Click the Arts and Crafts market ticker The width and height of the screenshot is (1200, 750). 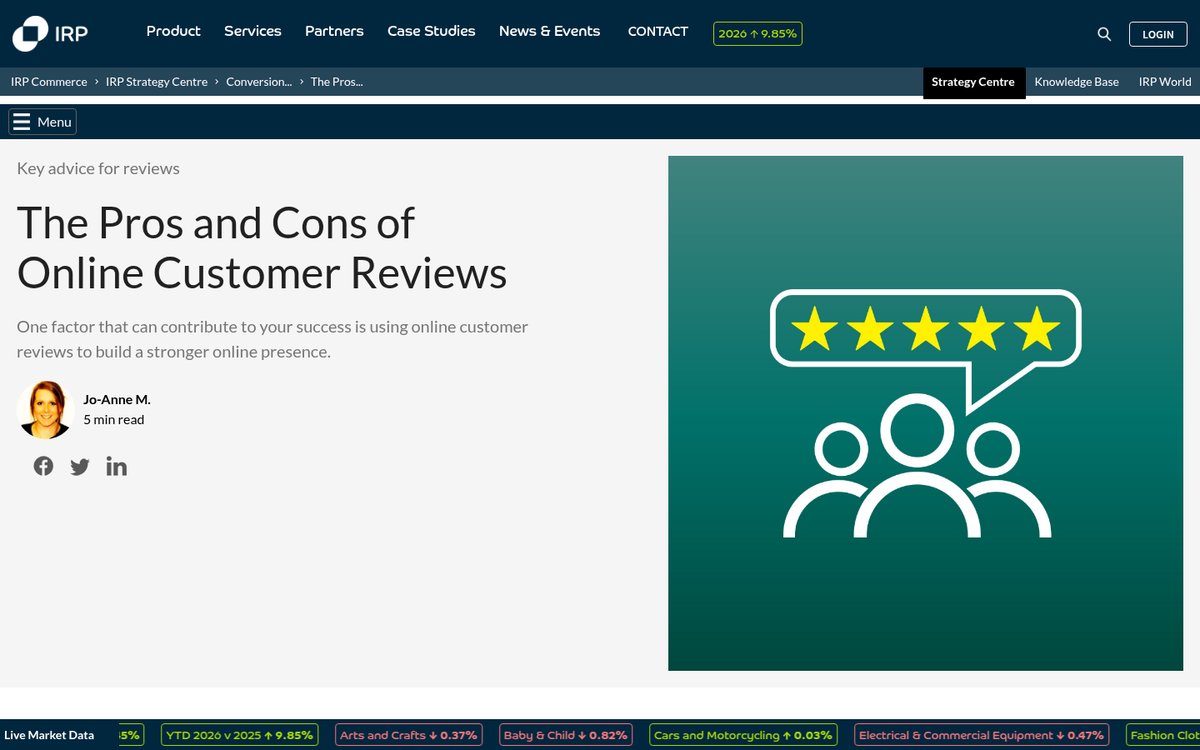409,734
